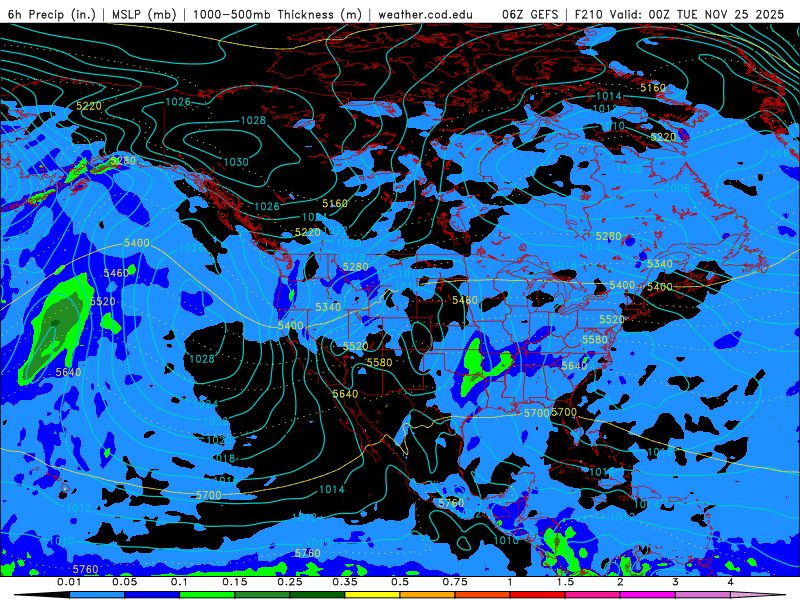Click the 0.1 legend value
Screen dimensions: 800x600
coord(179,582)
